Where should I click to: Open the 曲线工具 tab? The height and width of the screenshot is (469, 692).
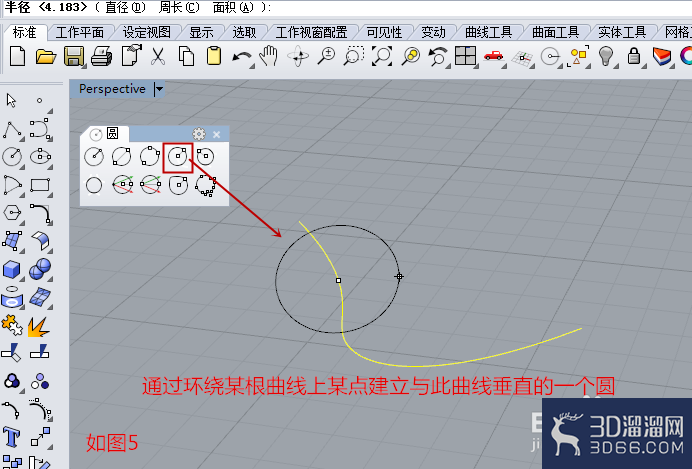(x=489, y=32)
